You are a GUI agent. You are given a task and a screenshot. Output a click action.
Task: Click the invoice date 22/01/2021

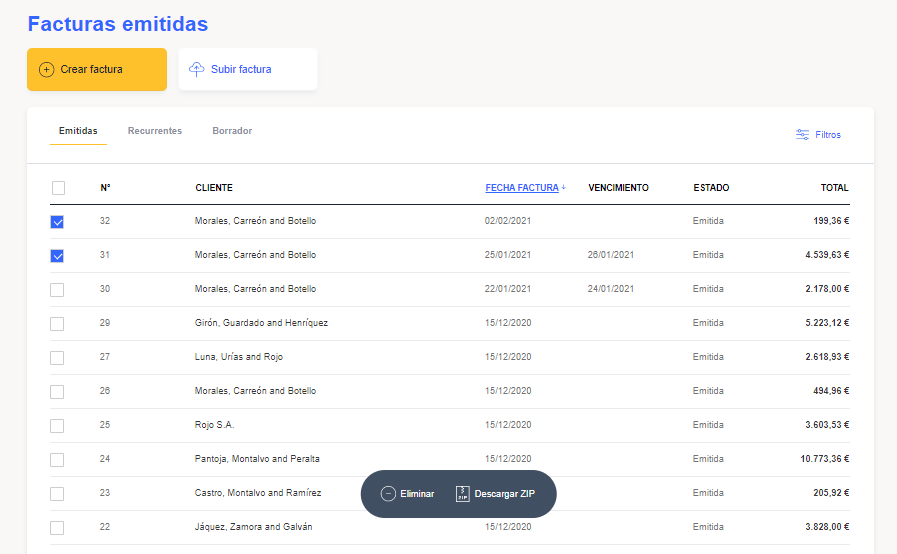[x=508, y=289]
